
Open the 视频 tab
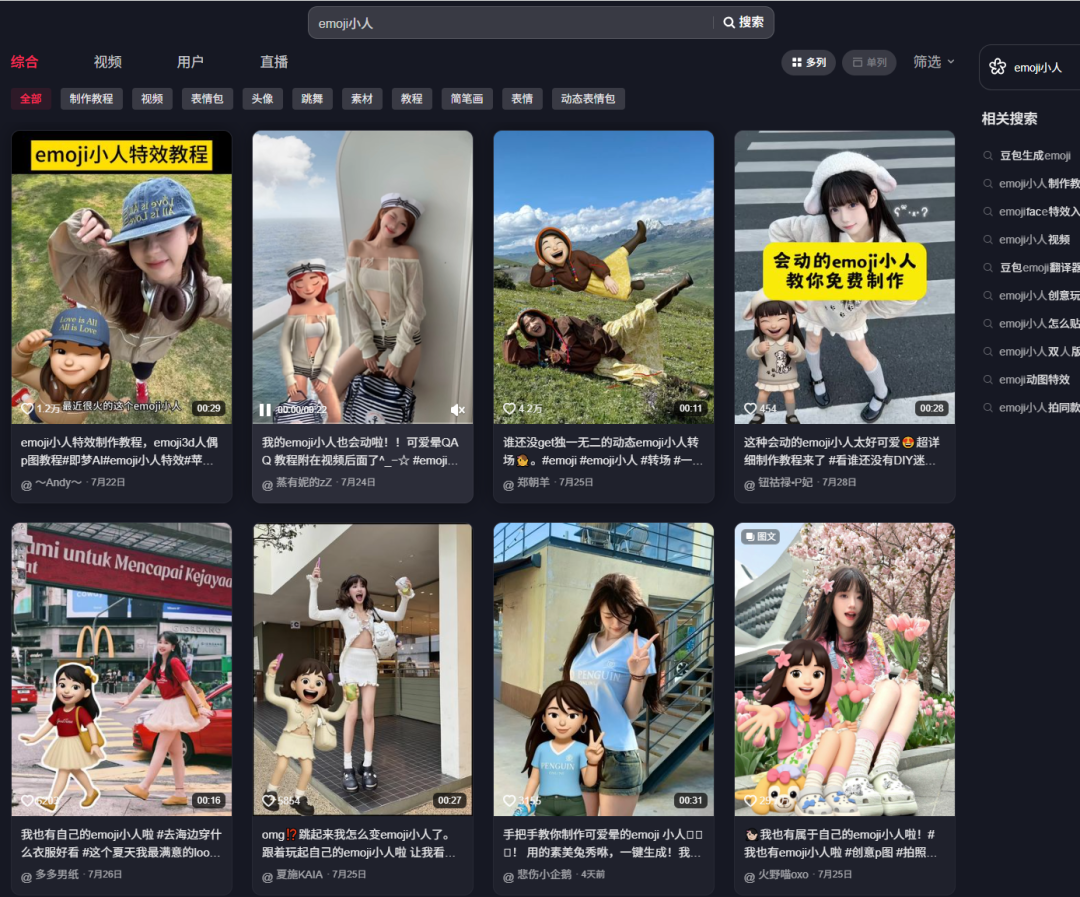pos(108,62)
